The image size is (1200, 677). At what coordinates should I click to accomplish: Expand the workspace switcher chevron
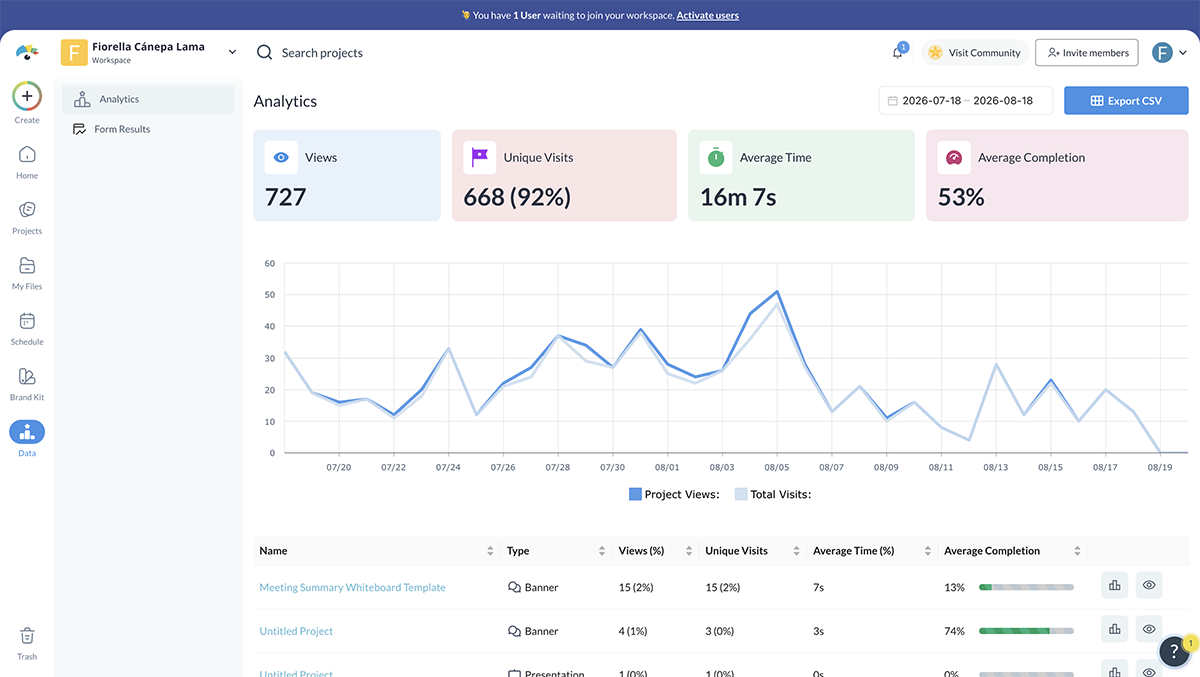point(233,52)
